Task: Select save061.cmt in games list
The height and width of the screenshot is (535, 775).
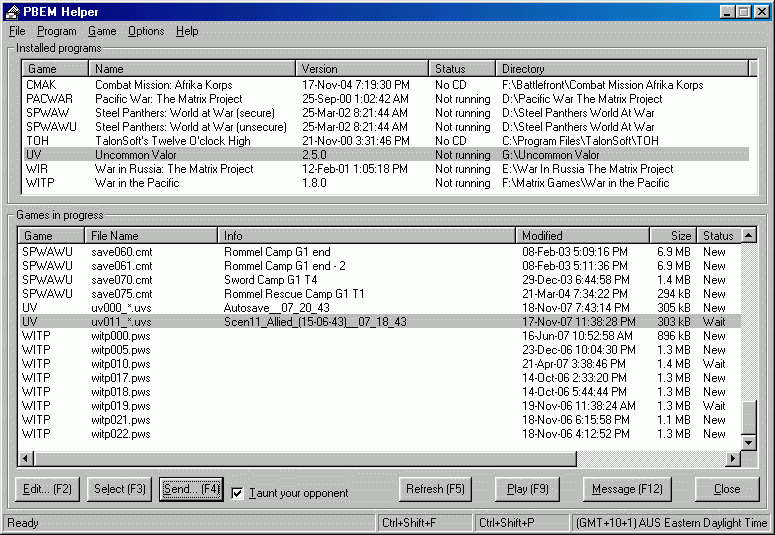Action: [x=380, y=266]
